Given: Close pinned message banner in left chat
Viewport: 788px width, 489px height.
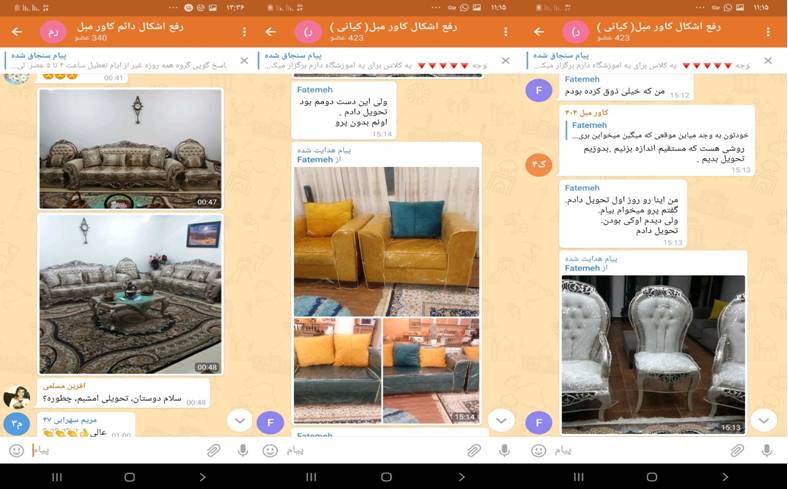Looking at the screenshot, I should [244, 61].
